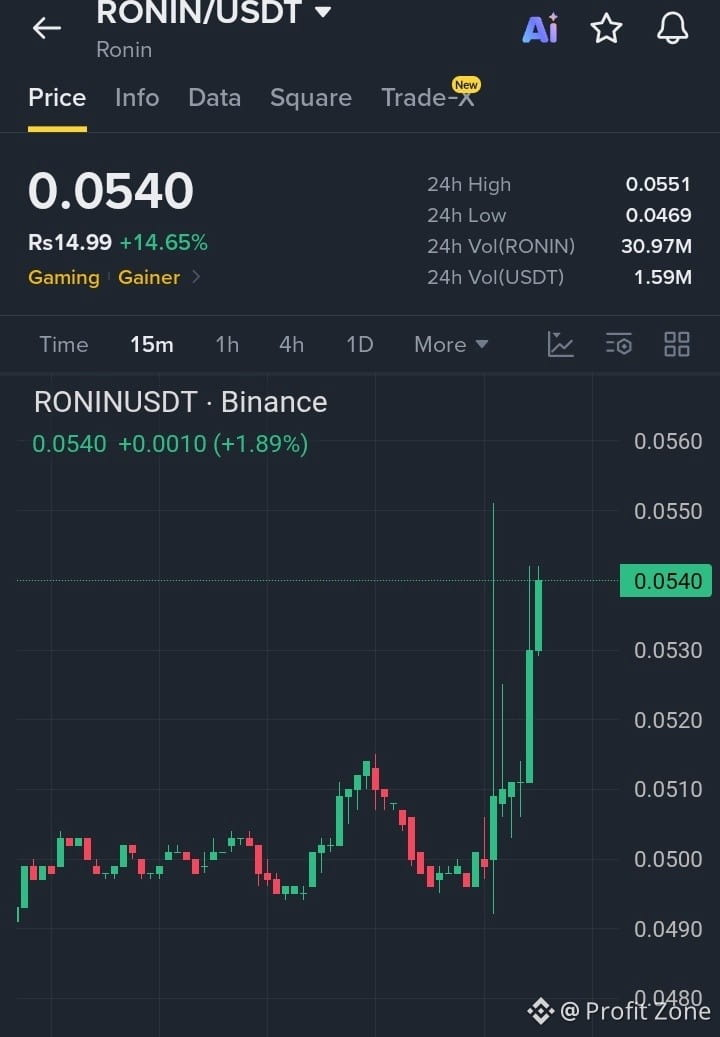Click the 0.0560 axis label
This screenshot has width=720, height=1037.
[668, 441]
